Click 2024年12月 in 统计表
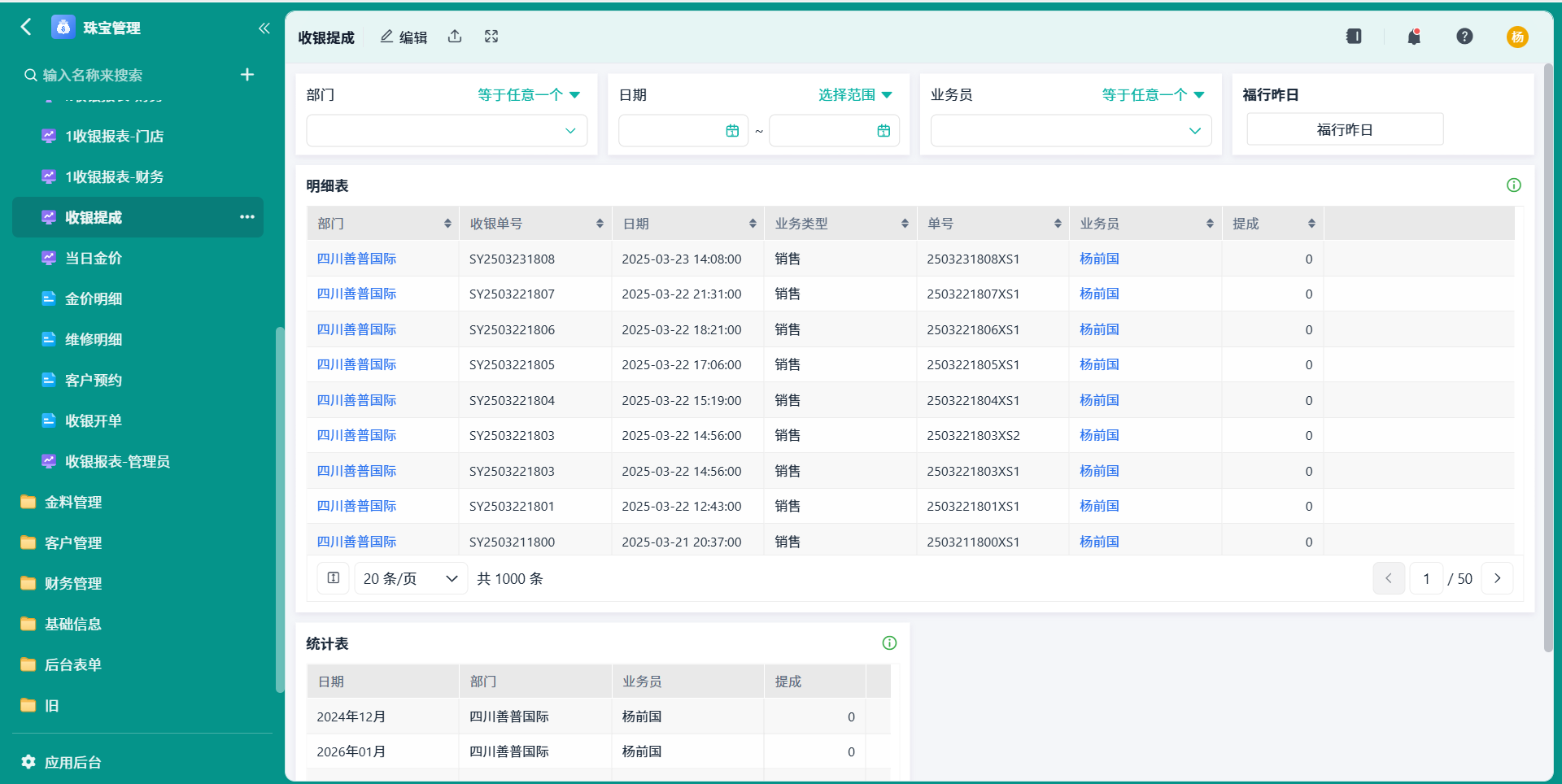1562x784 pixels. click(x=351, y=716)
